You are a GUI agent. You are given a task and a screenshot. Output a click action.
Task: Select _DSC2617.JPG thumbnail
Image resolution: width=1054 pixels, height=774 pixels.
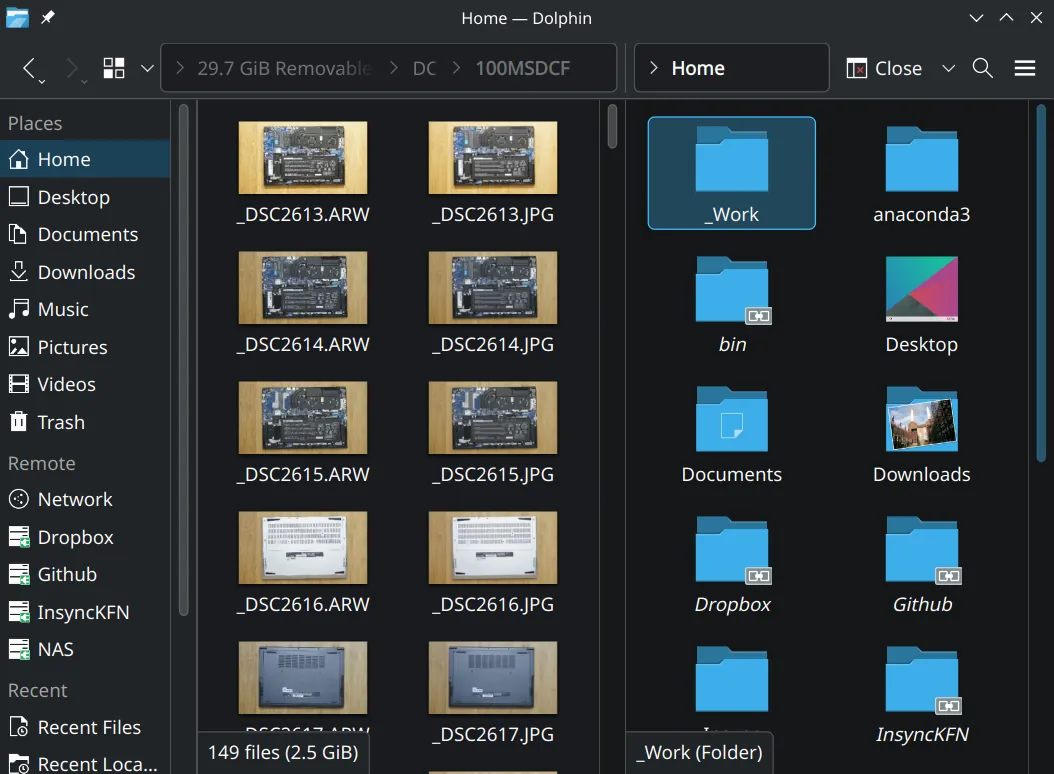pos(493,677)
